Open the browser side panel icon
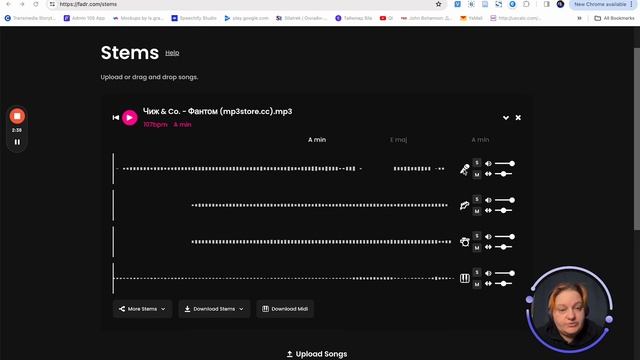This screenshot has height=360, width=640. point(547,4)
